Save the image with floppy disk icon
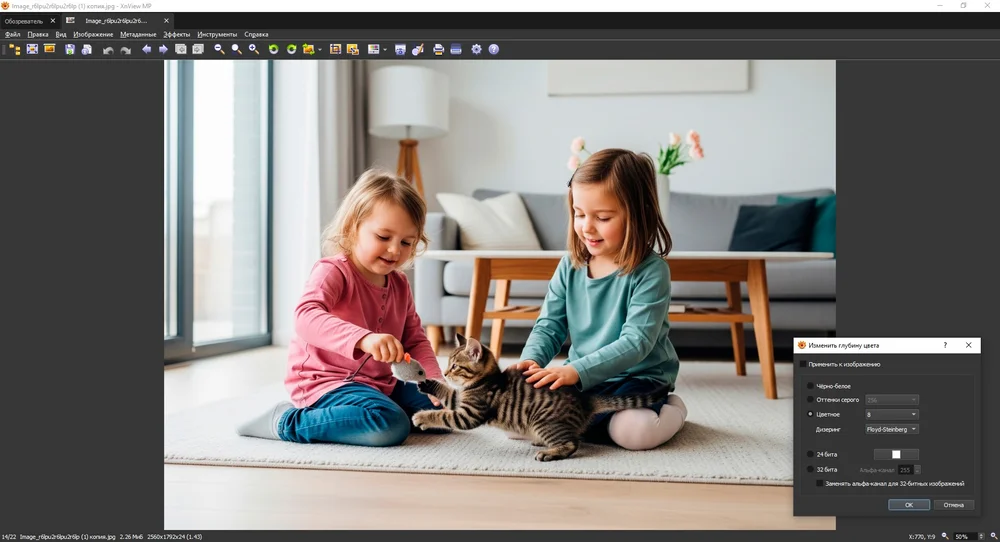 coord(70,49)
